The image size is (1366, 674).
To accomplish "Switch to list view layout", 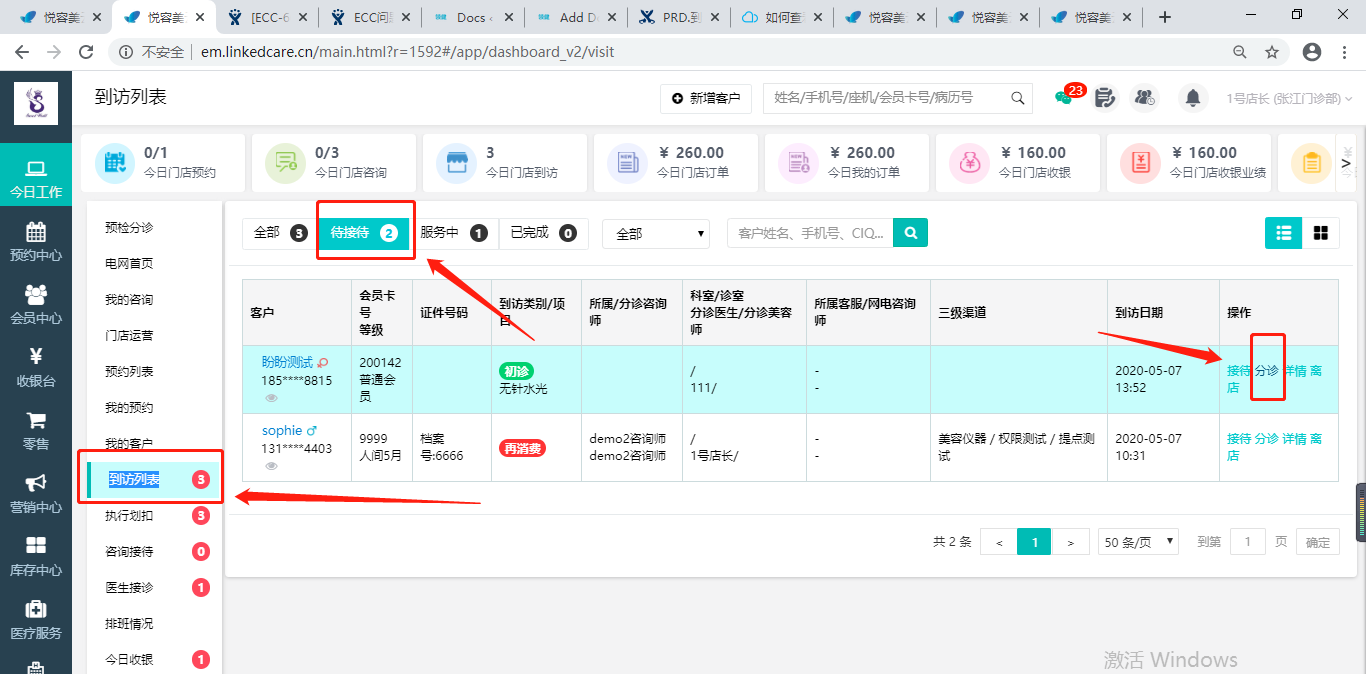I will pyautogui.click(x=1283, y=233).
